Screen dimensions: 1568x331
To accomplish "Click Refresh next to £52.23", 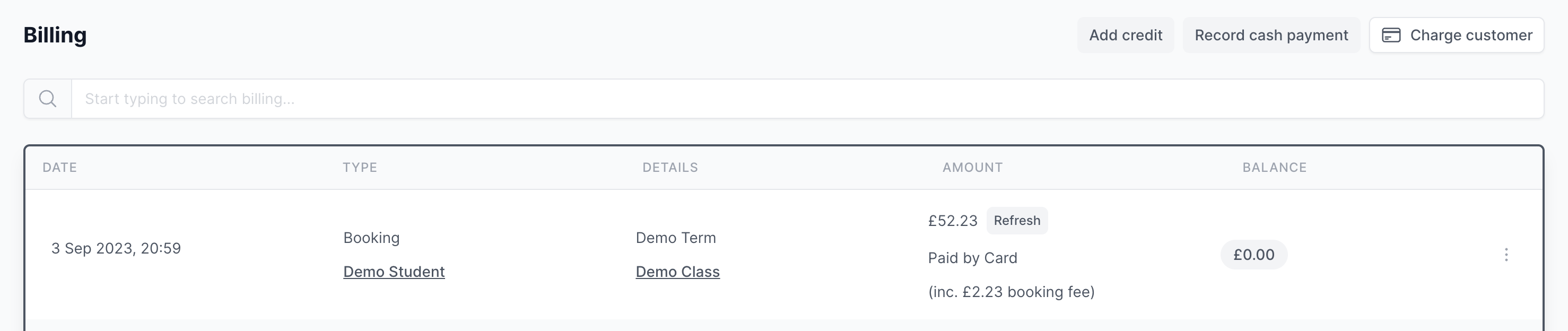I will [1016, 221].
